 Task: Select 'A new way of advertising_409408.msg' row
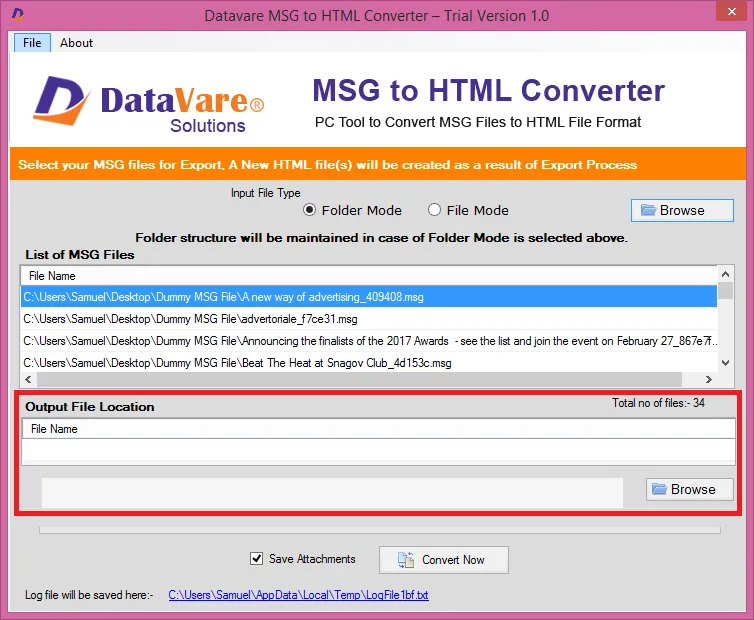(x=368, y=297)
